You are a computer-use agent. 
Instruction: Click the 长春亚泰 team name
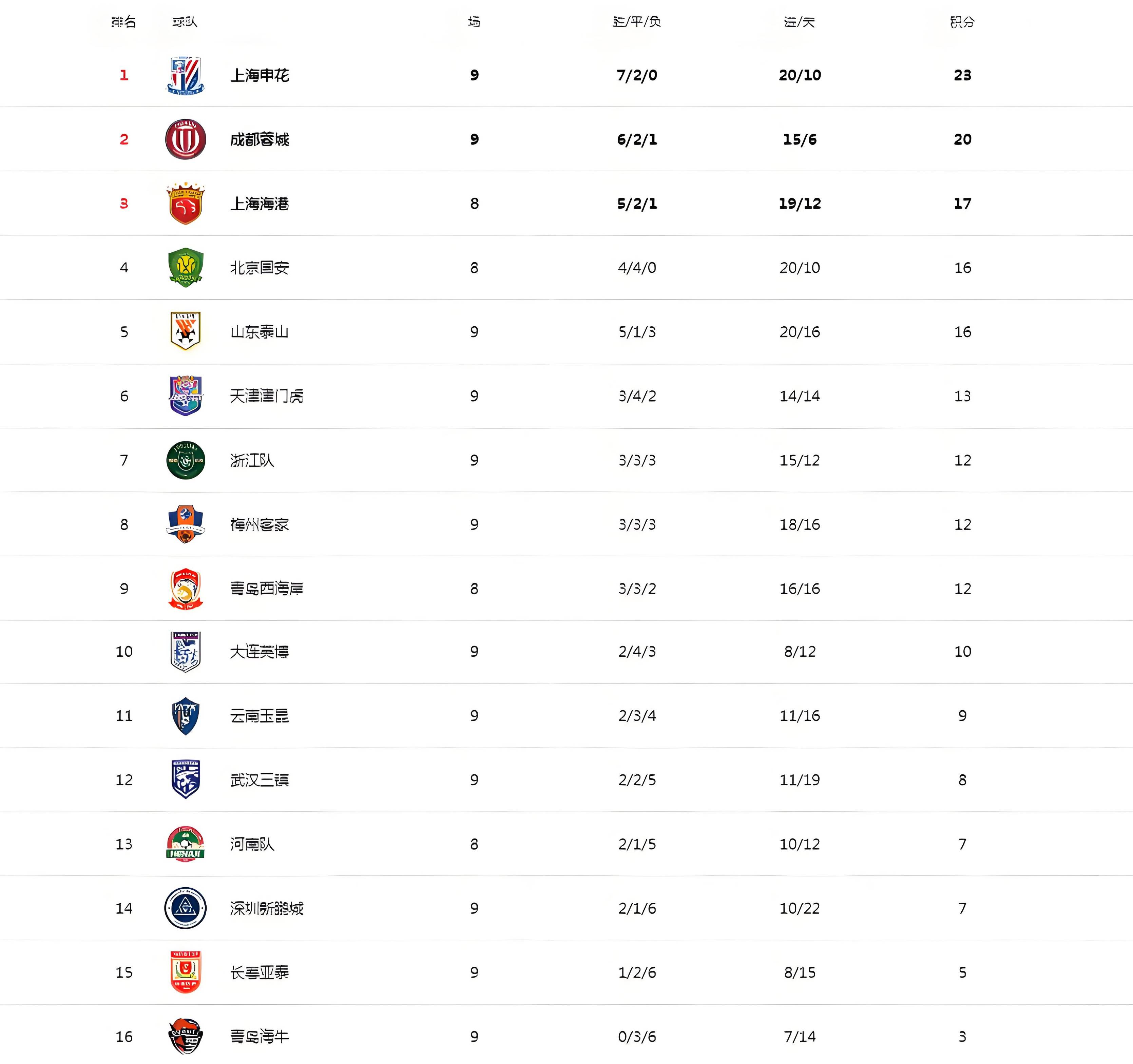[259, 972]
